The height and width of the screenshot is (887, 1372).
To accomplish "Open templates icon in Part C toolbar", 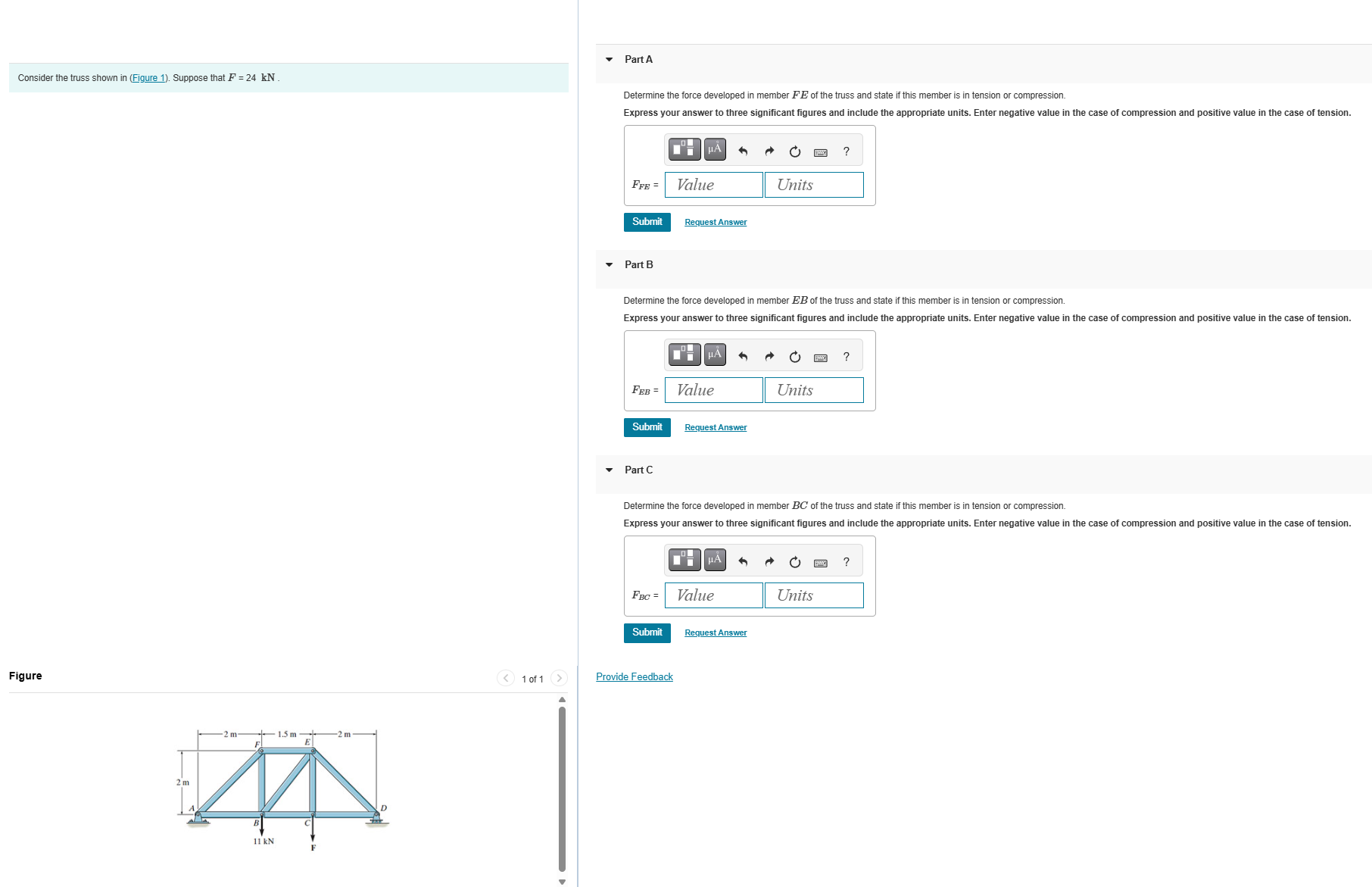I will [x=684, y=560].
